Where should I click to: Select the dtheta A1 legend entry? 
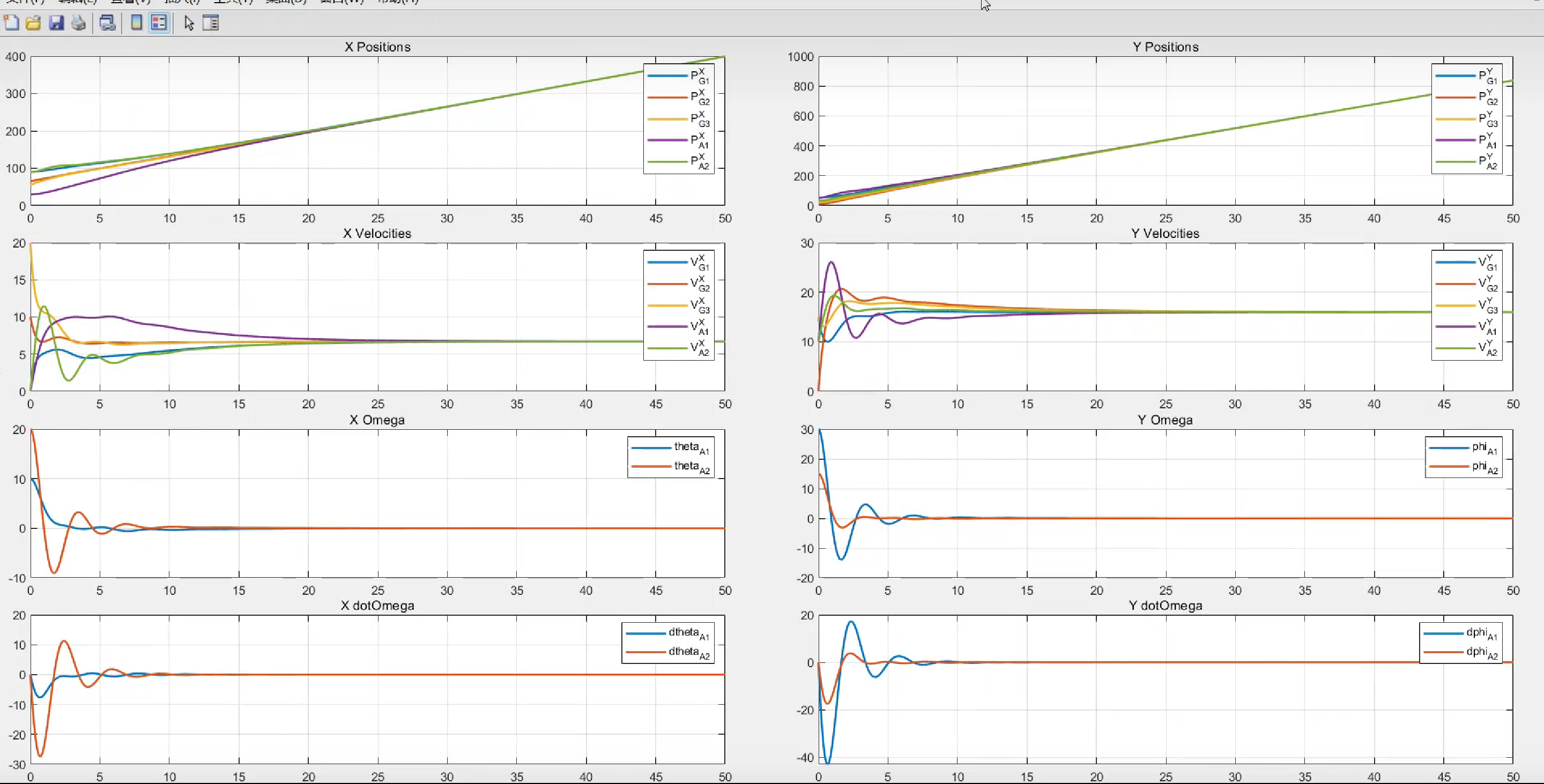(x=688, y=633)
